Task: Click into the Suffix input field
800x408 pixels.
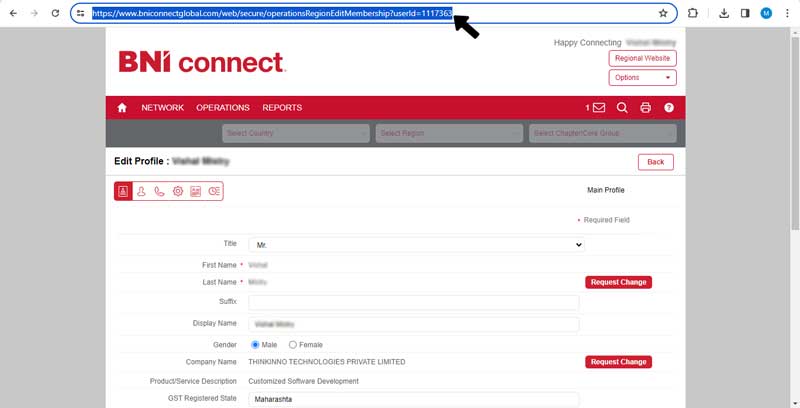Action: 414,302
